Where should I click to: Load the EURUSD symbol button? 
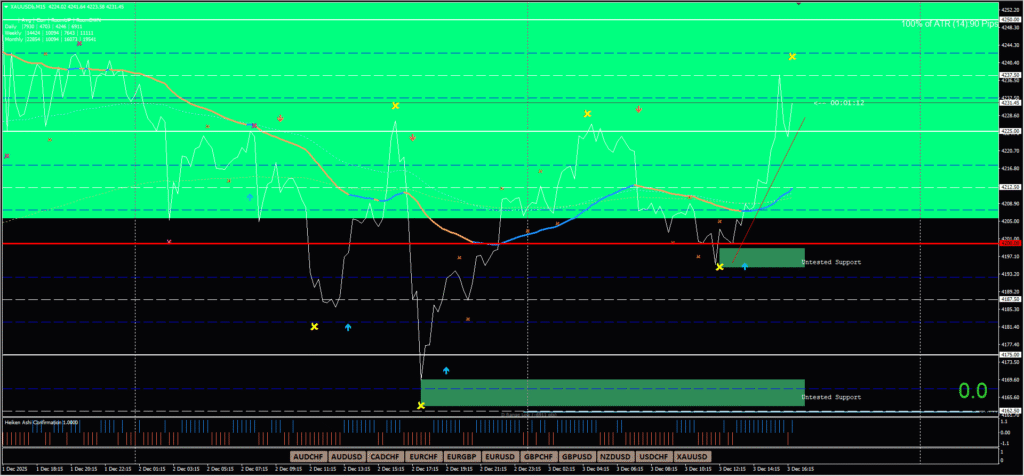click(x=501, y=456)
